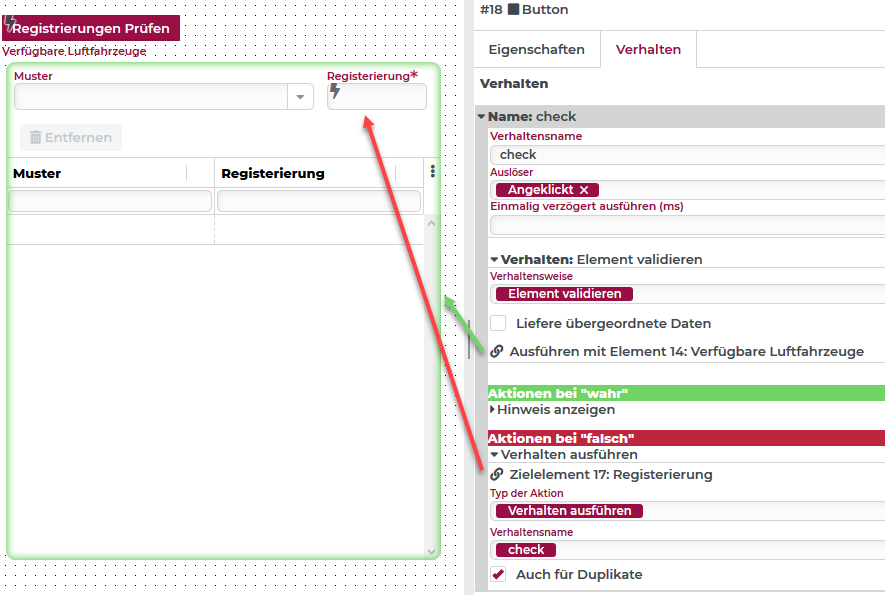Remove the Angeklickt trigger via its x
This screenshot has width=885, height=595.
[584, 190]
